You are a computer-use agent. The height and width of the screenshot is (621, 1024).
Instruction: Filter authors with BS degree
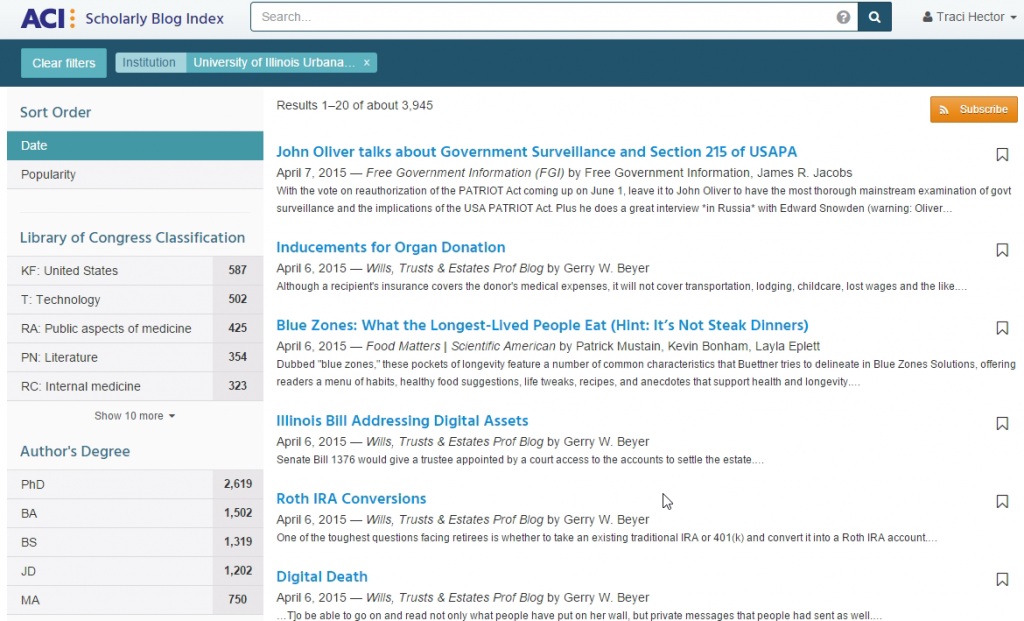[135, 542]
